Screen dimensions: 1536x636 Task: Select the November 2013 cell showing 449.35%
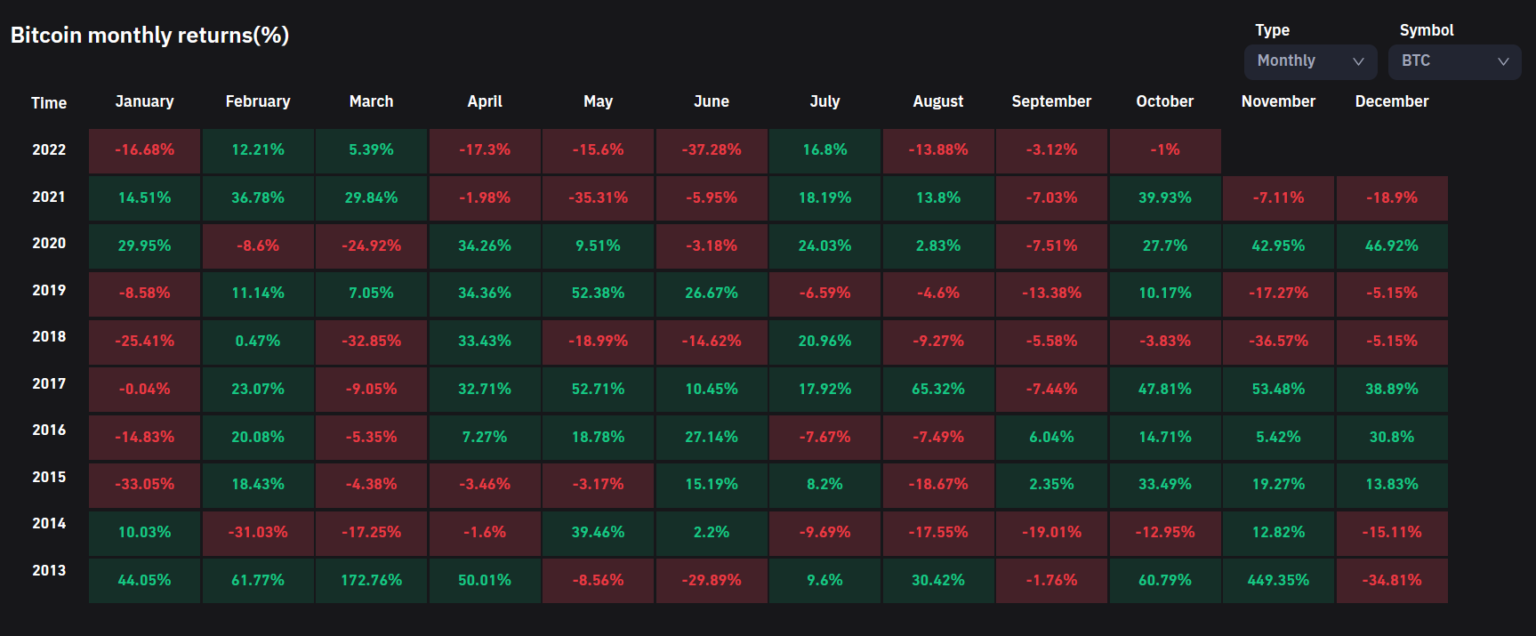1278,580
